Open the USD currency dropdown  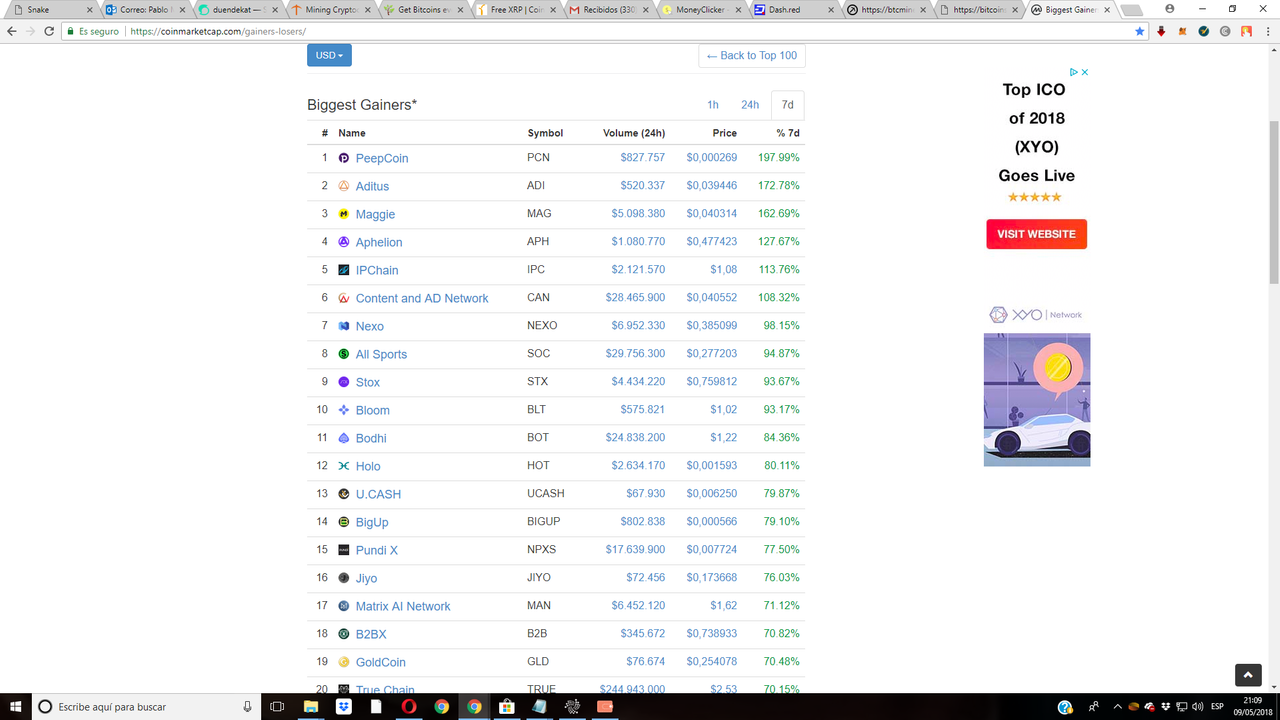(x=329, y=55)
